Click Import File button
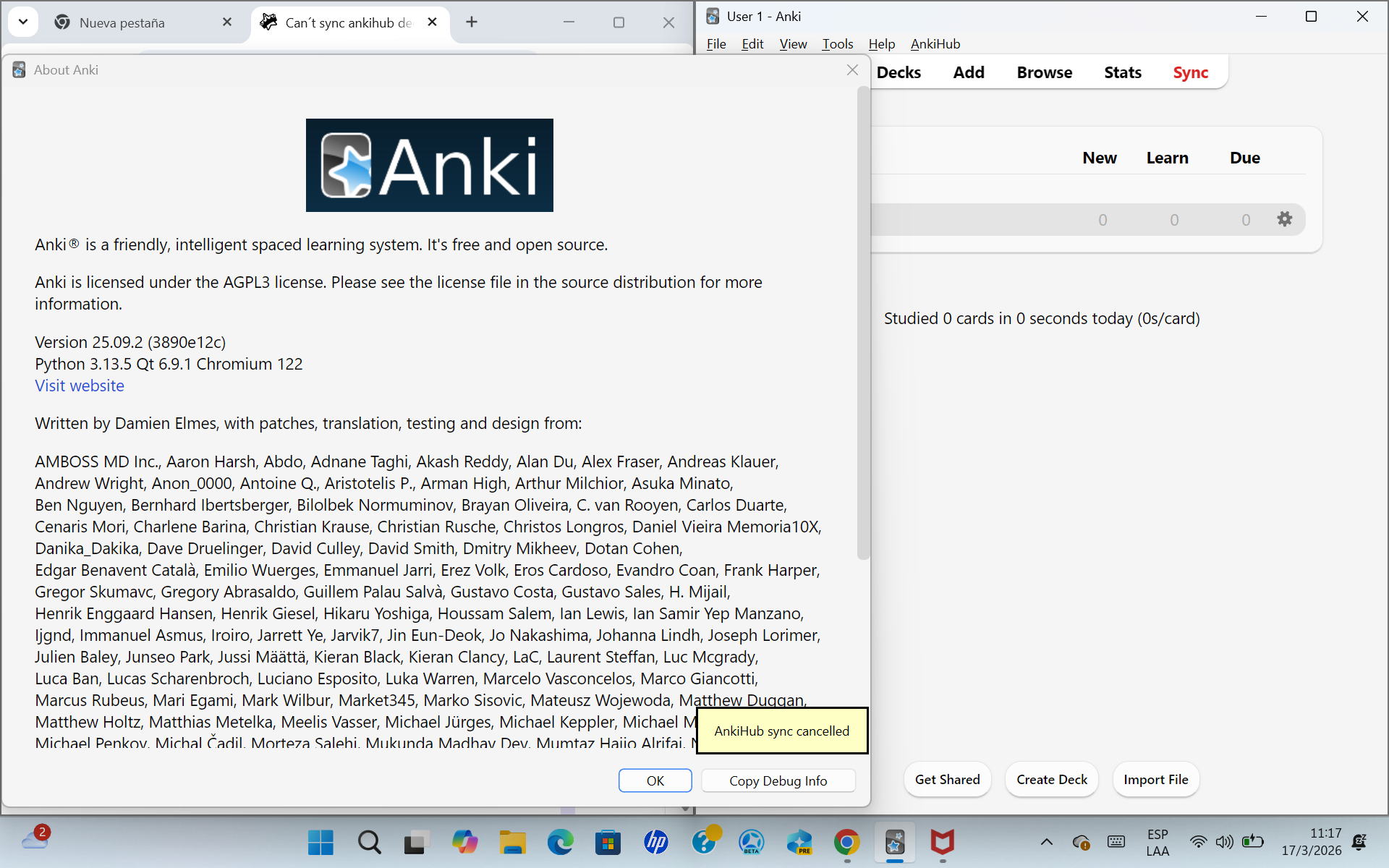Image resolution: width=1389 pixels, height=868 pixels. click(x=1155, y=779)
